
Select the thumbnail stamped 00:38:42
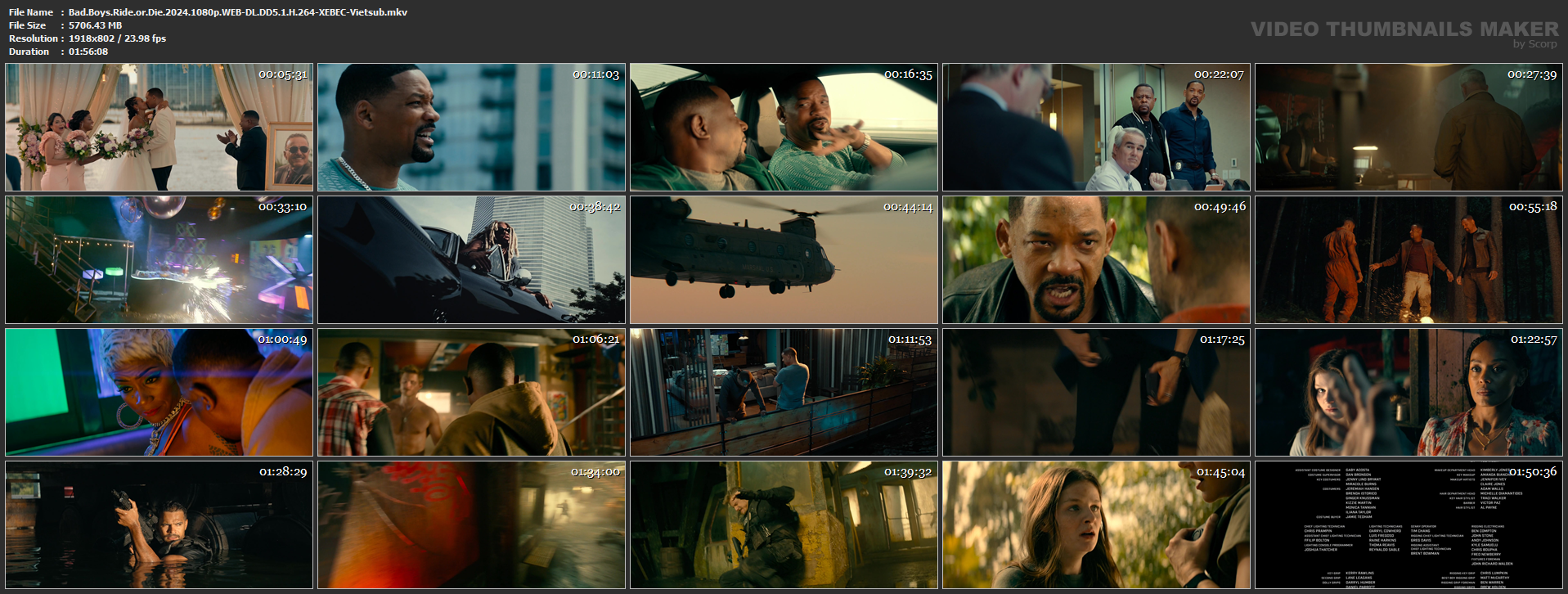[x=471, y=259]
